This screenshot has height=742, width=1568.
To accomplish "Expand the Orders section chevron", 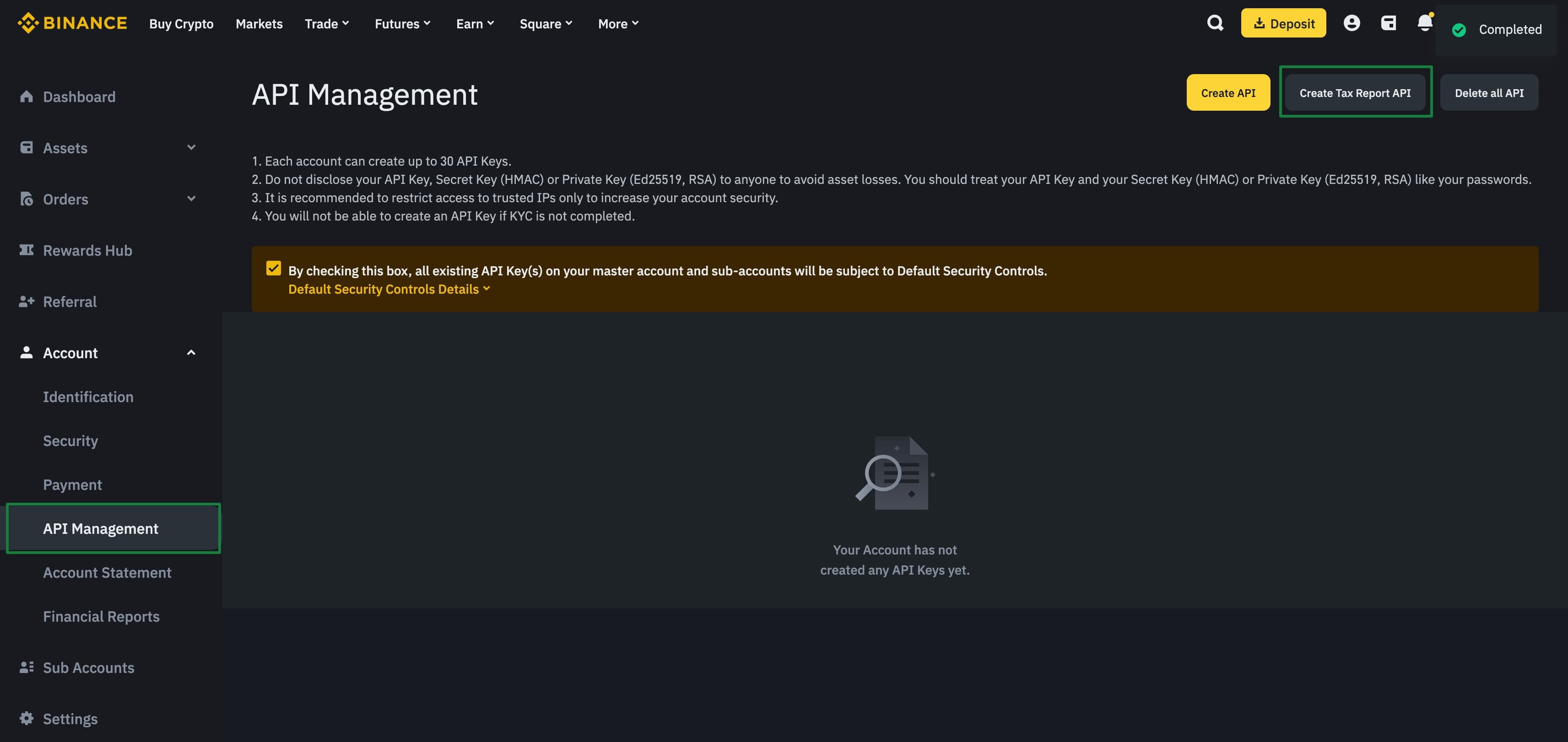I will point(191,199).
